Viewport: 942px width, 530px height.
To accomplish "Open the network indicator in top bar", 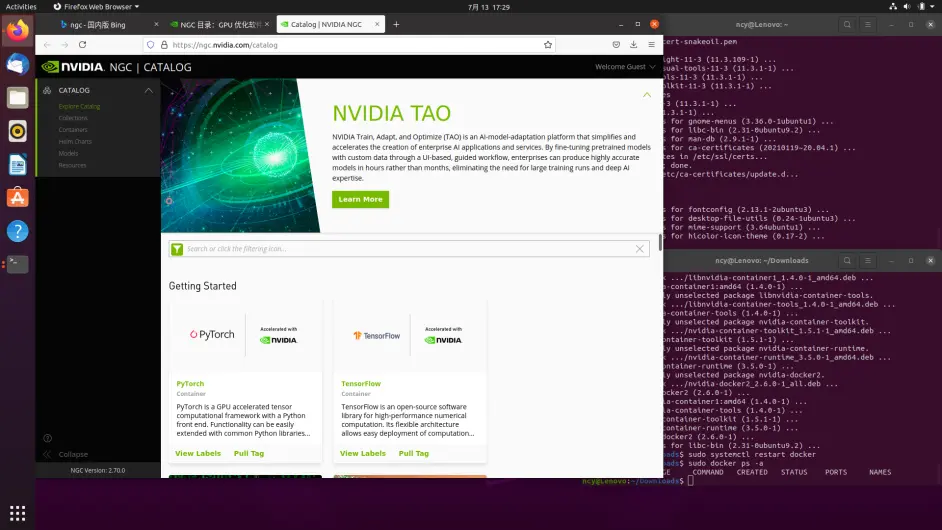I will tap(893, 7).
